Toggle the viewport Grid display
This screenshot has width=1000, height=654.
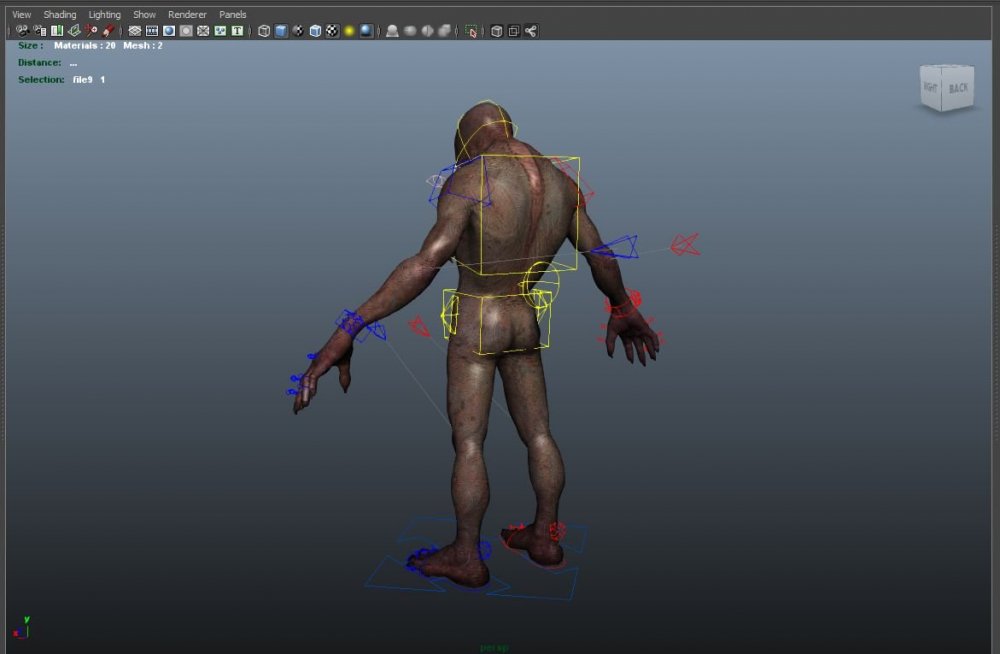tap(135, 31)
